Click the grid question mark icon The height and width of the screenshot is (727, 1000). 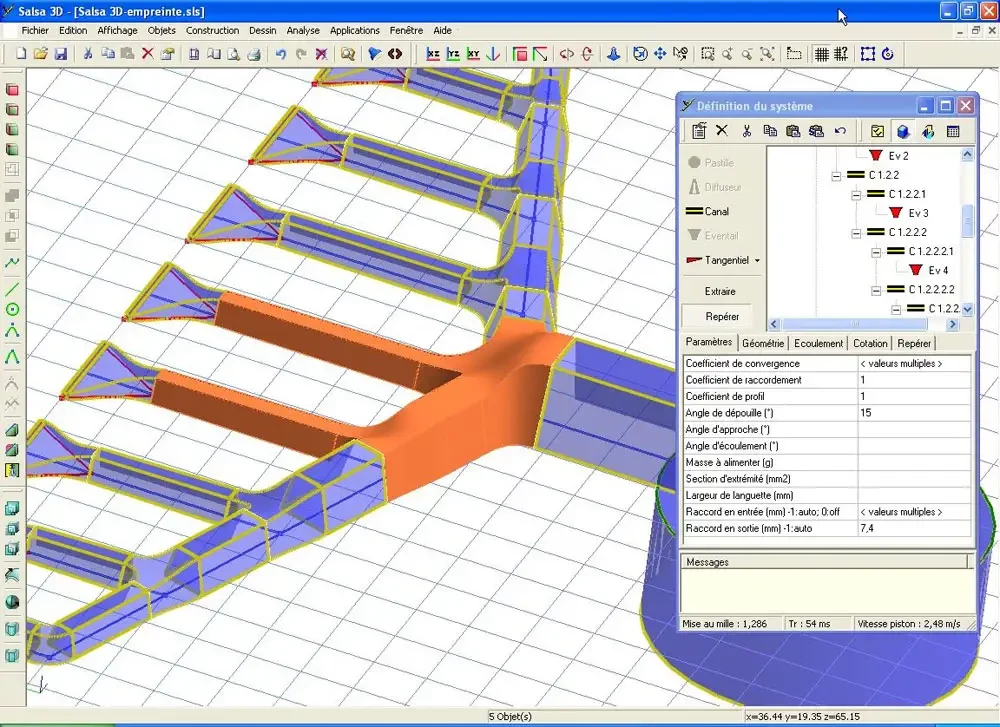point(841,54)
